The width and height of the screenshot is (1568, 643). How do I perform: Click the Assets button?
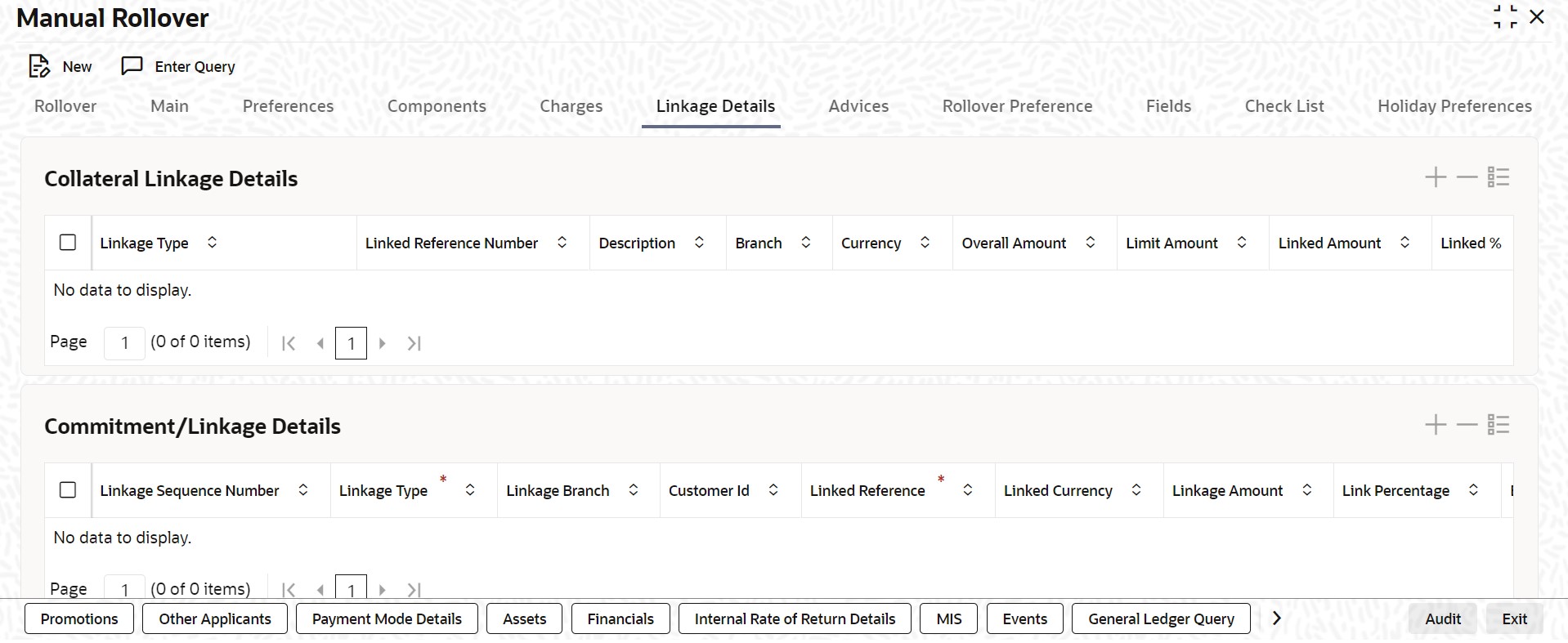tap(524, 618)
